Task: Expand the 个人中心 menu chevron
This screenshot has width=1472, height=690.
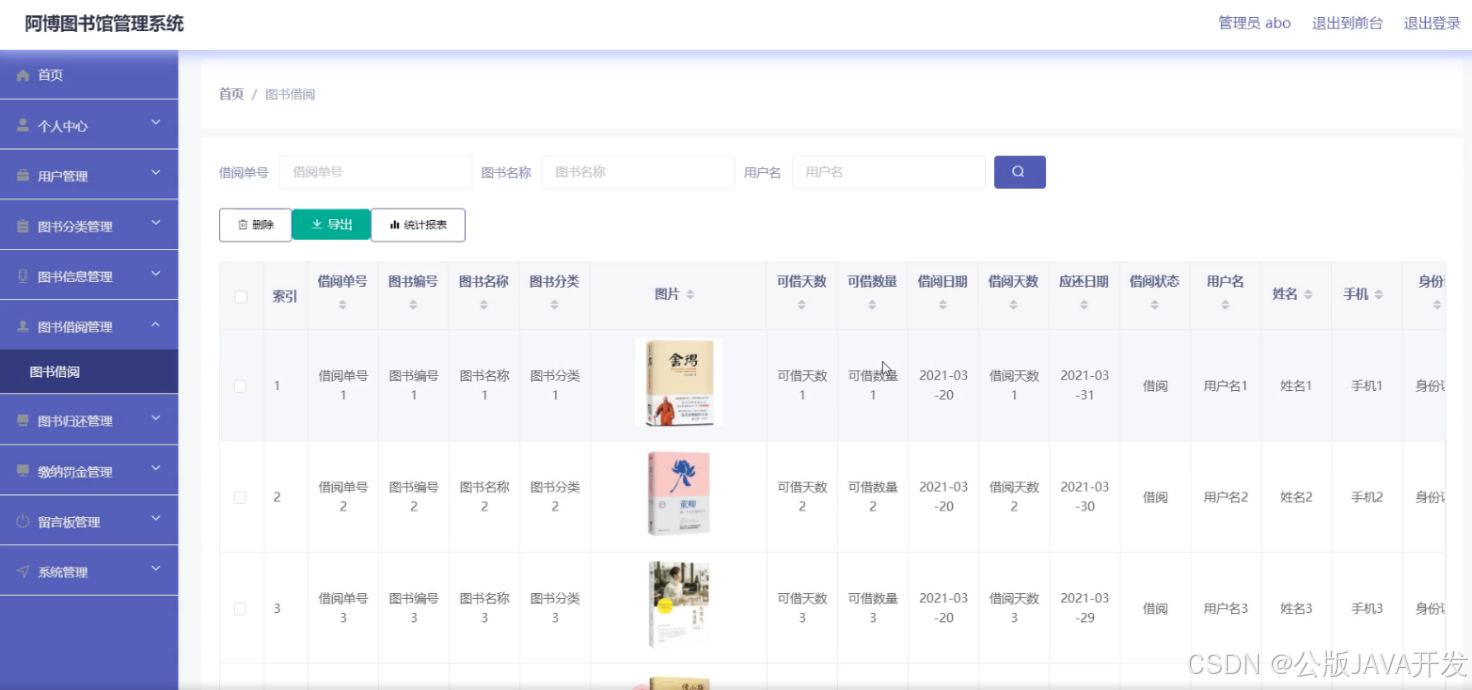Action: click(156, 123)
